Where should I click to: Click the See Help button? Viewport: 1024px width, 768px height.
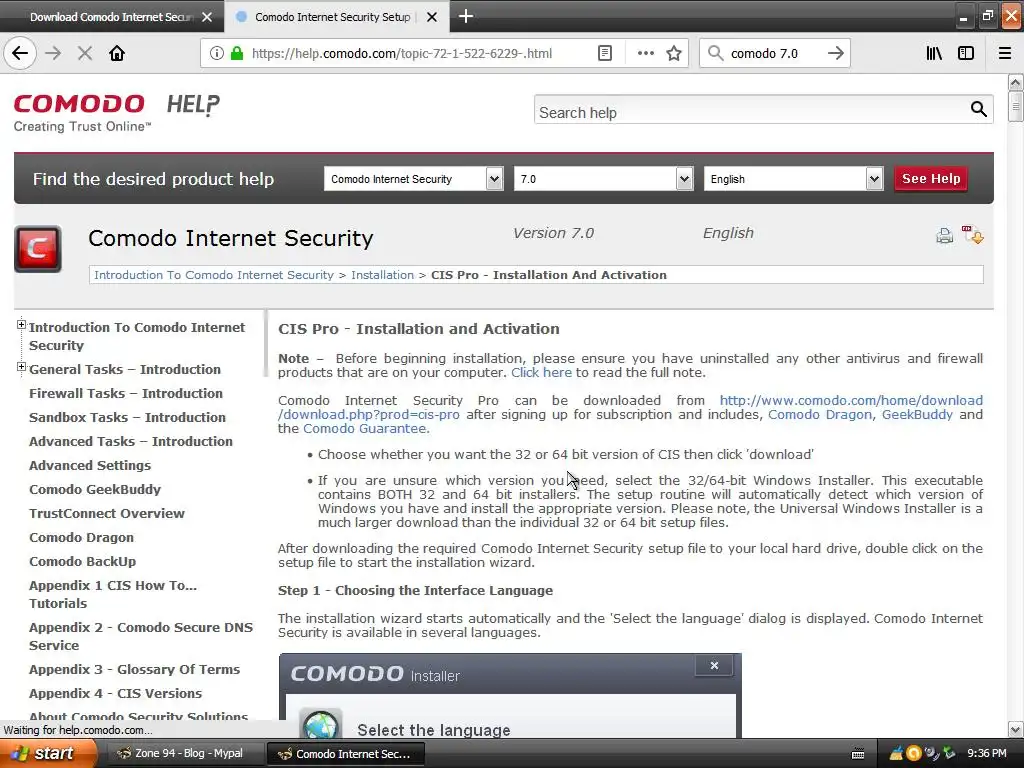(x=931, y=178)
